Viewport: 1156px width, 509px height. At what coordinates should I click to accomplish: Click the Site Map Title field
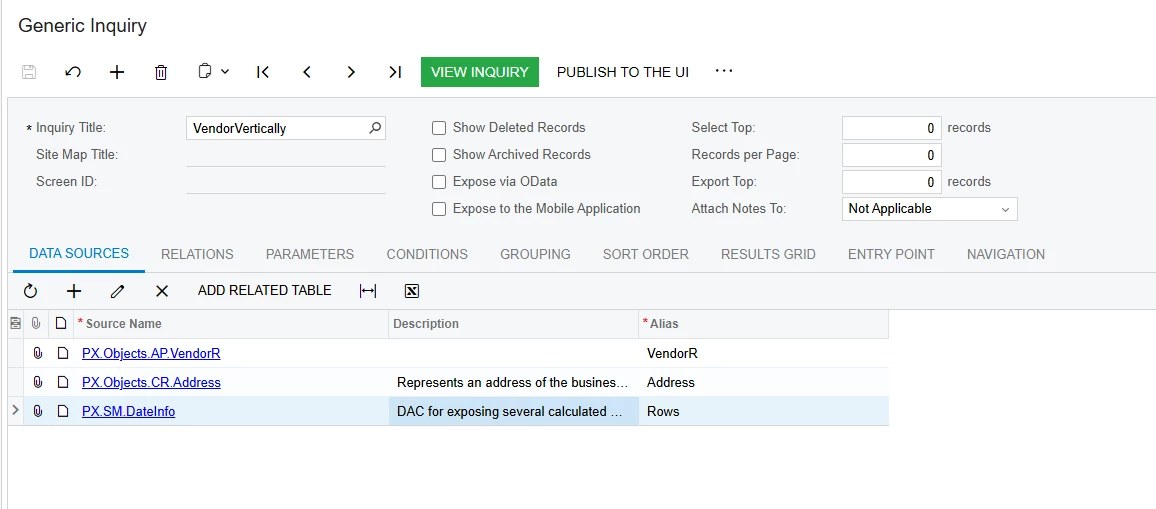point(286,155)
